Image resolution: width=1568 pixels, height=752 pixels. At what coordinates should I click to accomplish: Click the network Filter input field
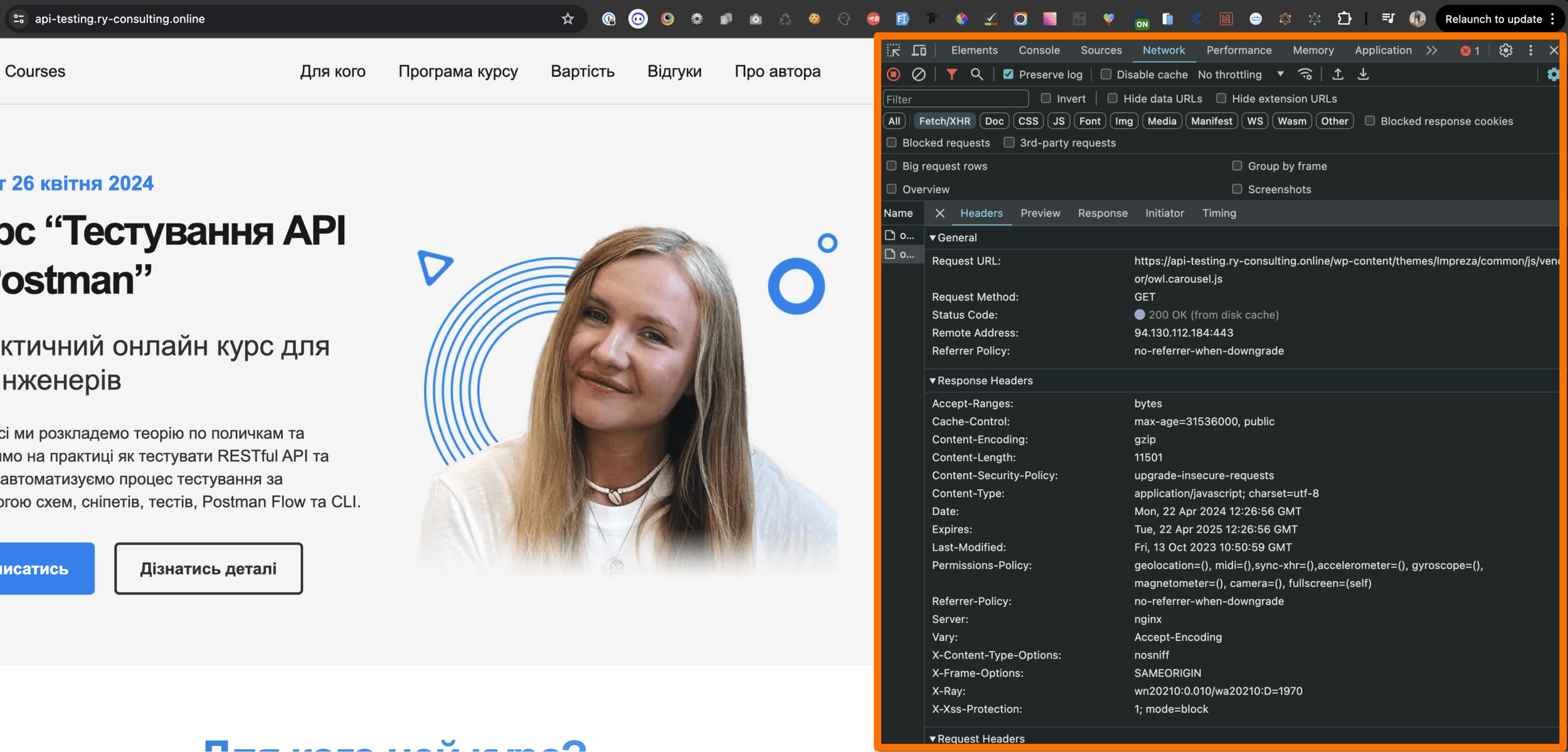(955, 99)
